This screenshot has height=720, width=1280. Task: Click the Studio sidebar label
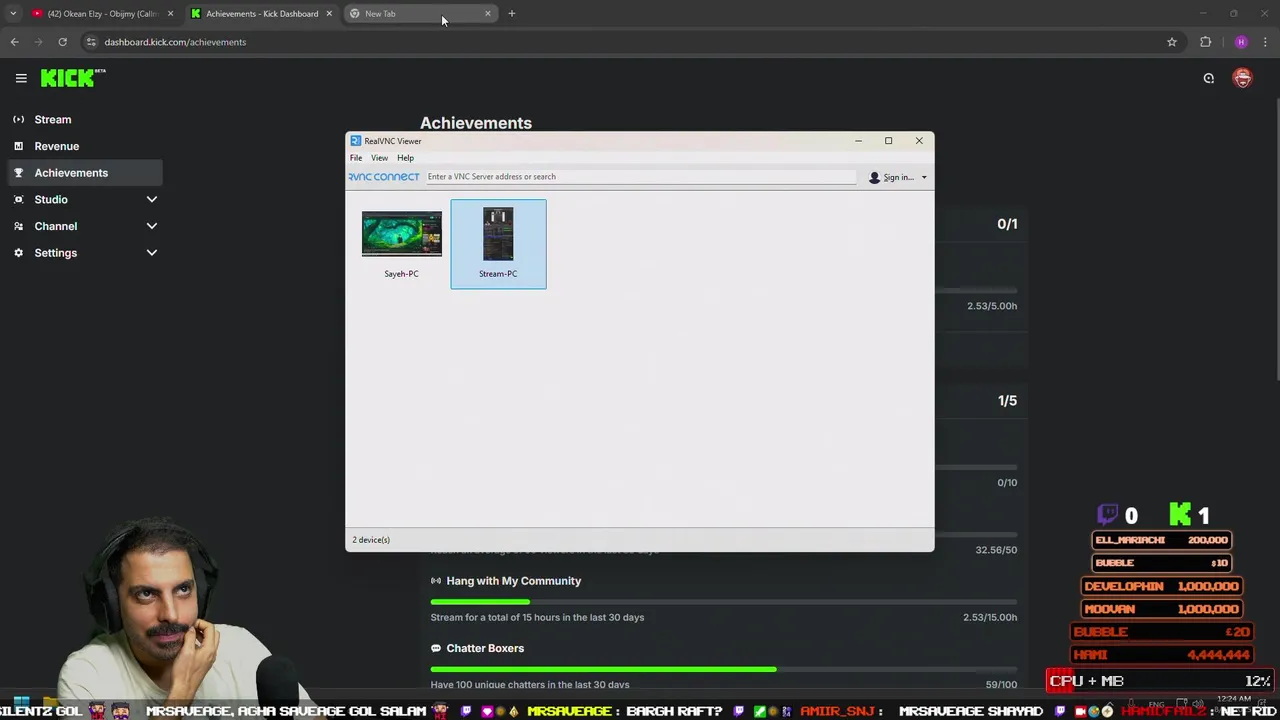coord(51,200)
